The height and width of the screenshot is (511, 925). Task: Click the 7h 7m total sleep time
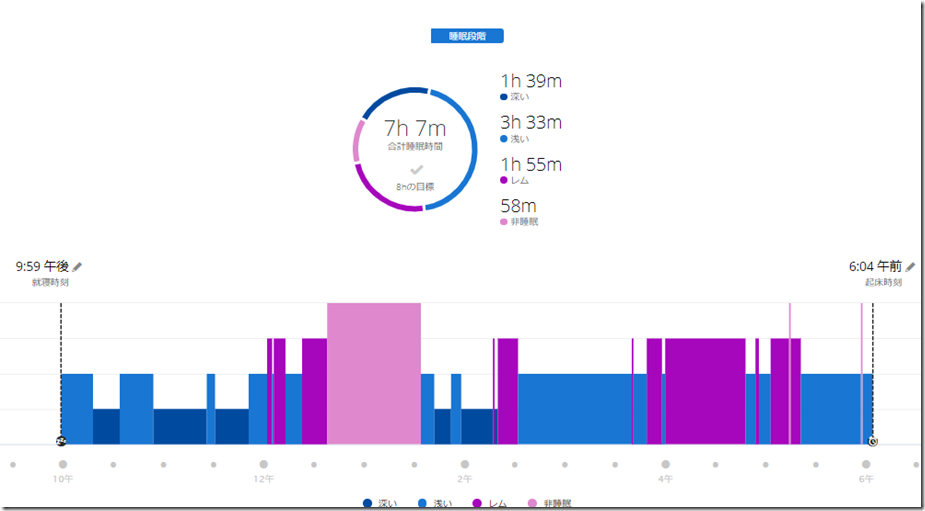click(x=415, y=129)
